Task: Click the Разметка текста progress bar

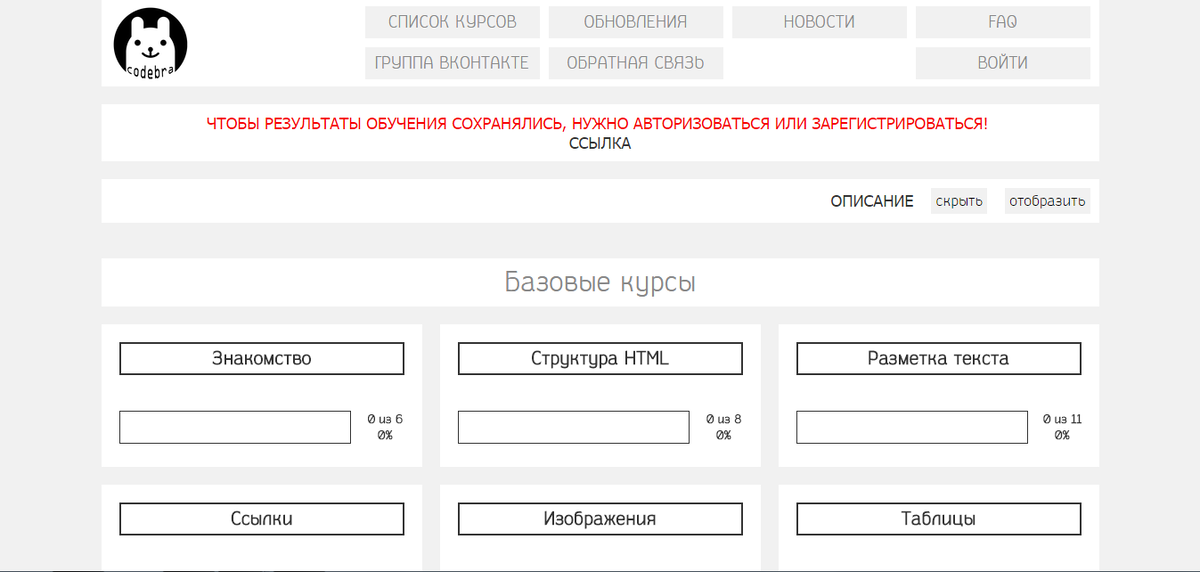Action: coord(912,427)
